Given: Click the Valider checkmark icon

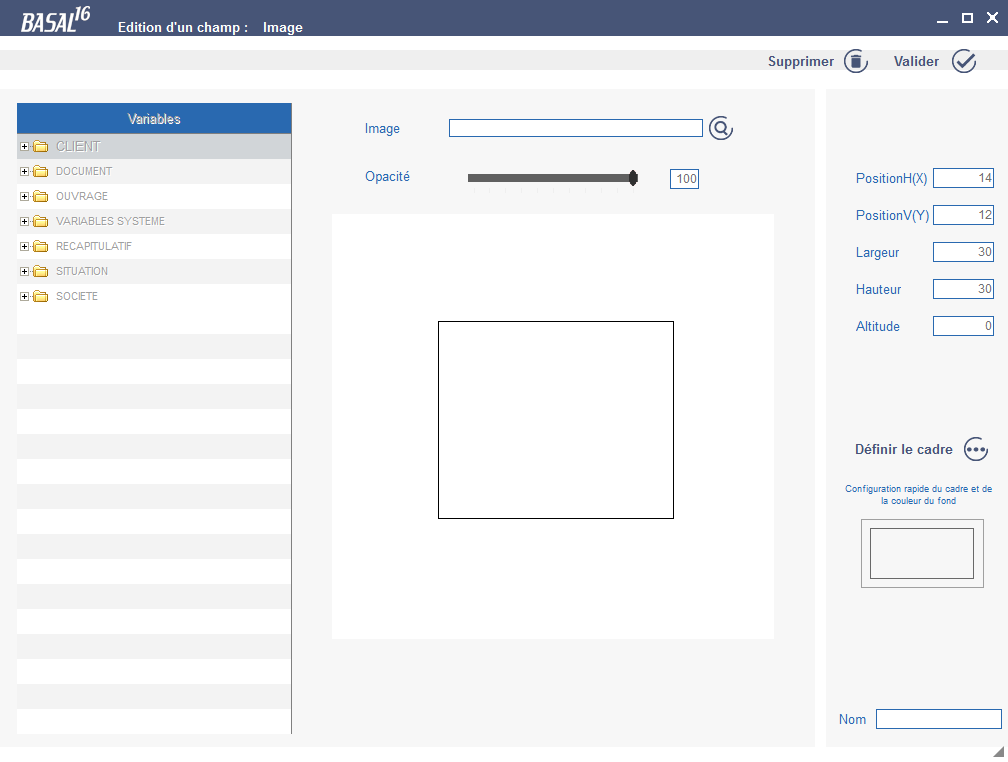Looking at the screenshot, I should [x=964, y=61].
